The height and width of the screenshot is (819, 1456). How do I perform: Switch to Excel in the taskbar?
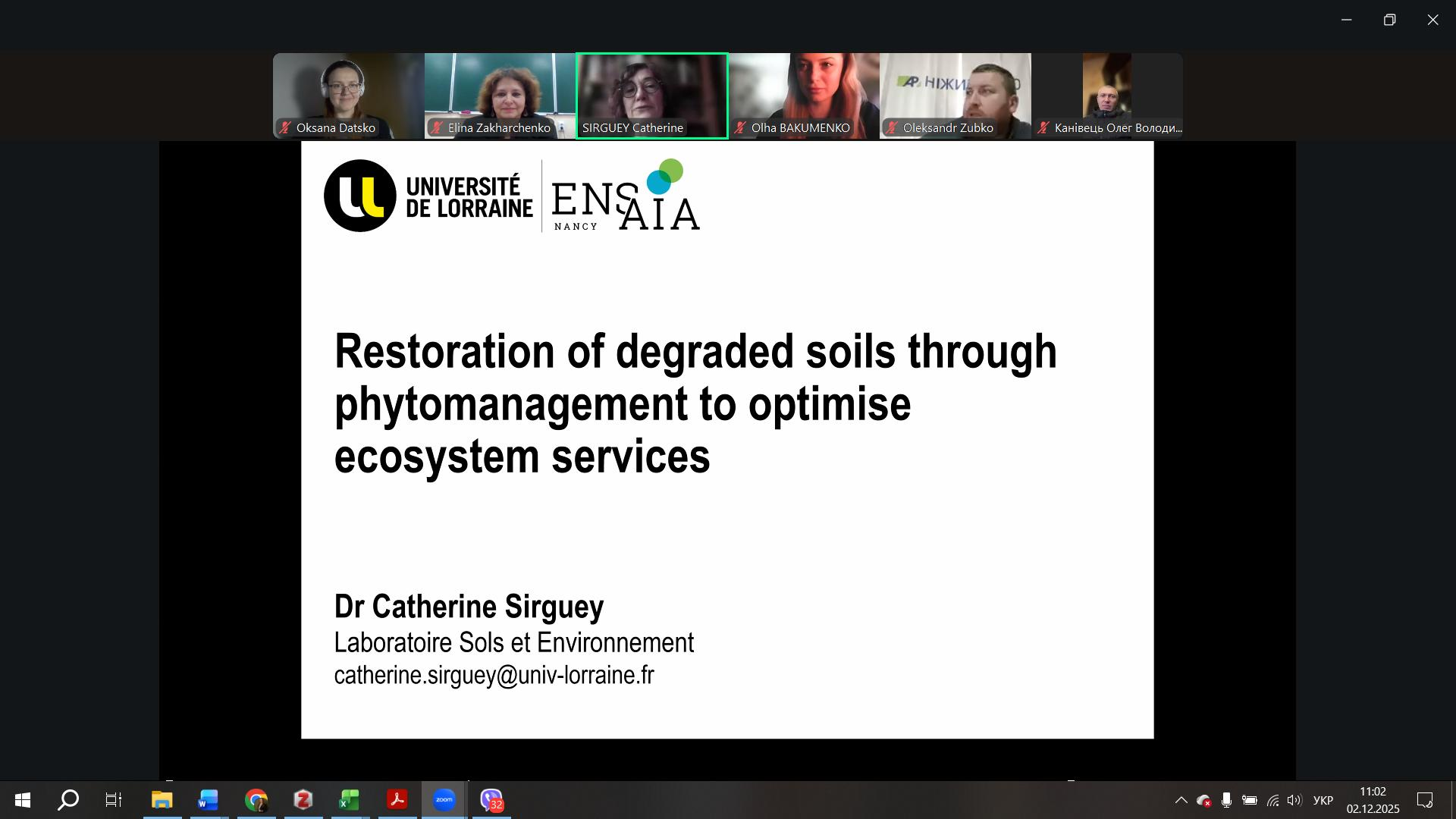click(x=349, y=799)
